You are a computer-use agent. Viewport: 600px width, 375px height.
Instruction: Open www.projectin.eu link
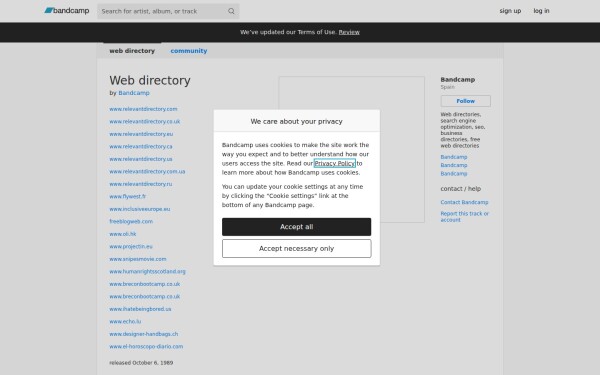[131, 246]
